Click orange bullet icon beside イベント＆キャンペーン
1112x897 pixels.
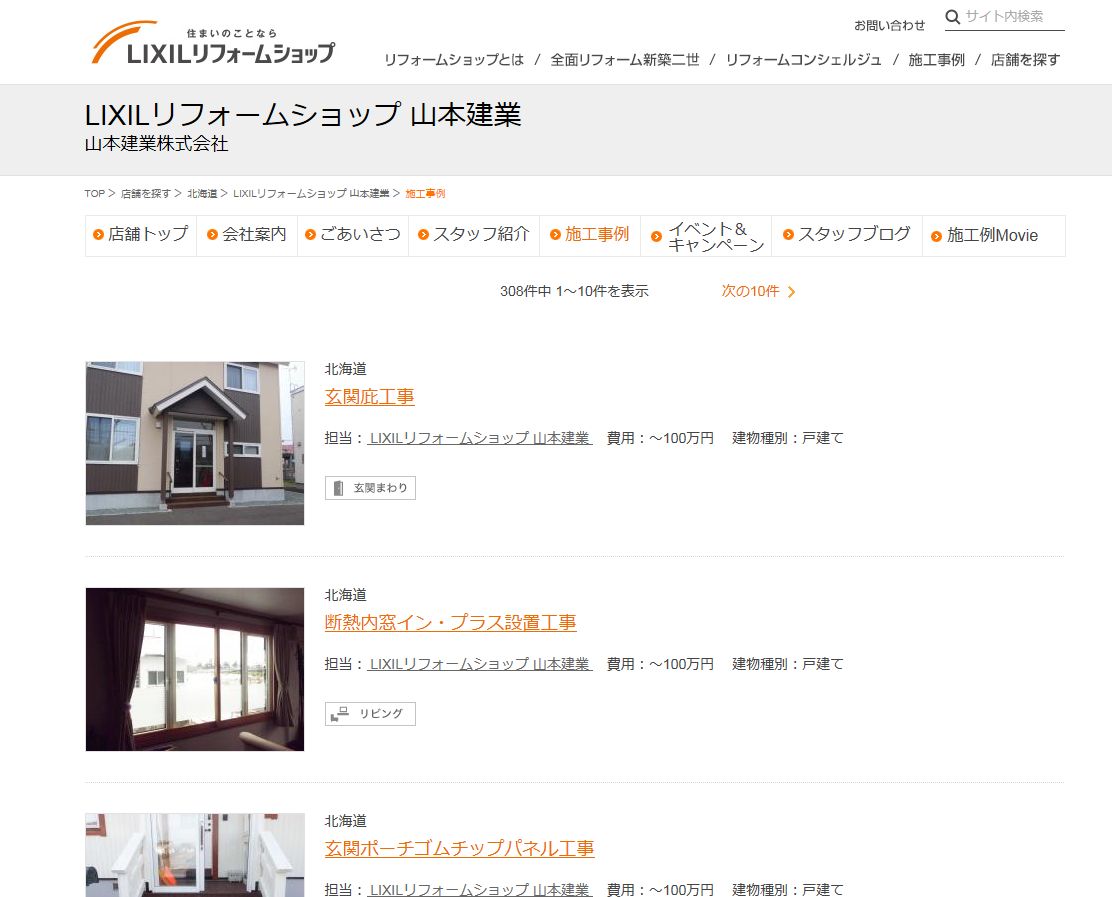(x=656, y=237)
